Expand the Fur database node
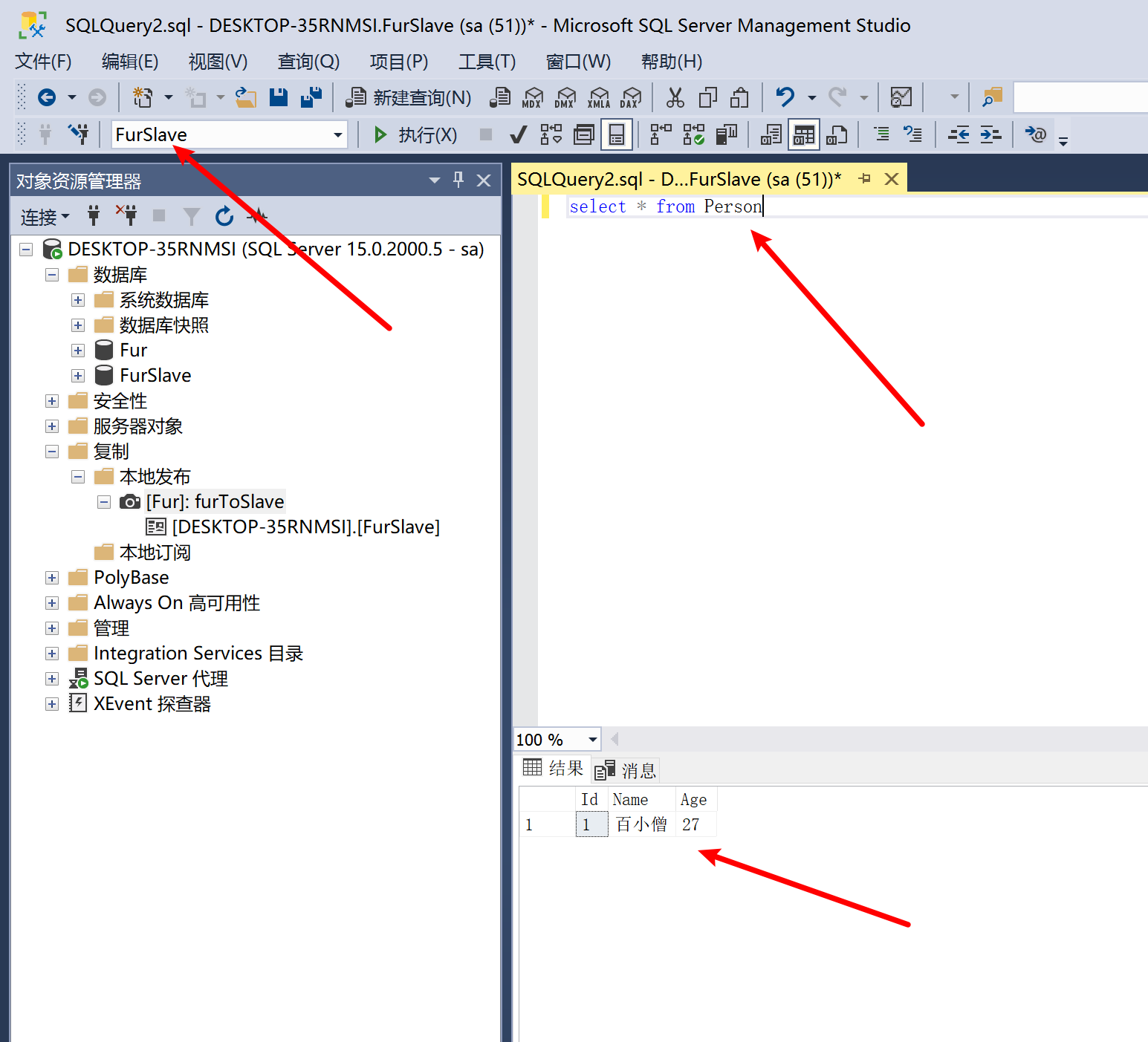 78,351
